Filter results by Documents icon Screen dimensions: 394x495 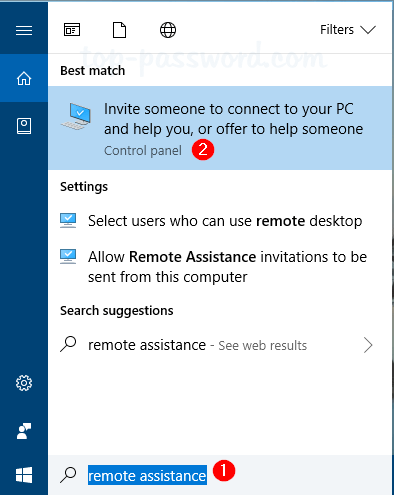[x=119, y=30]
